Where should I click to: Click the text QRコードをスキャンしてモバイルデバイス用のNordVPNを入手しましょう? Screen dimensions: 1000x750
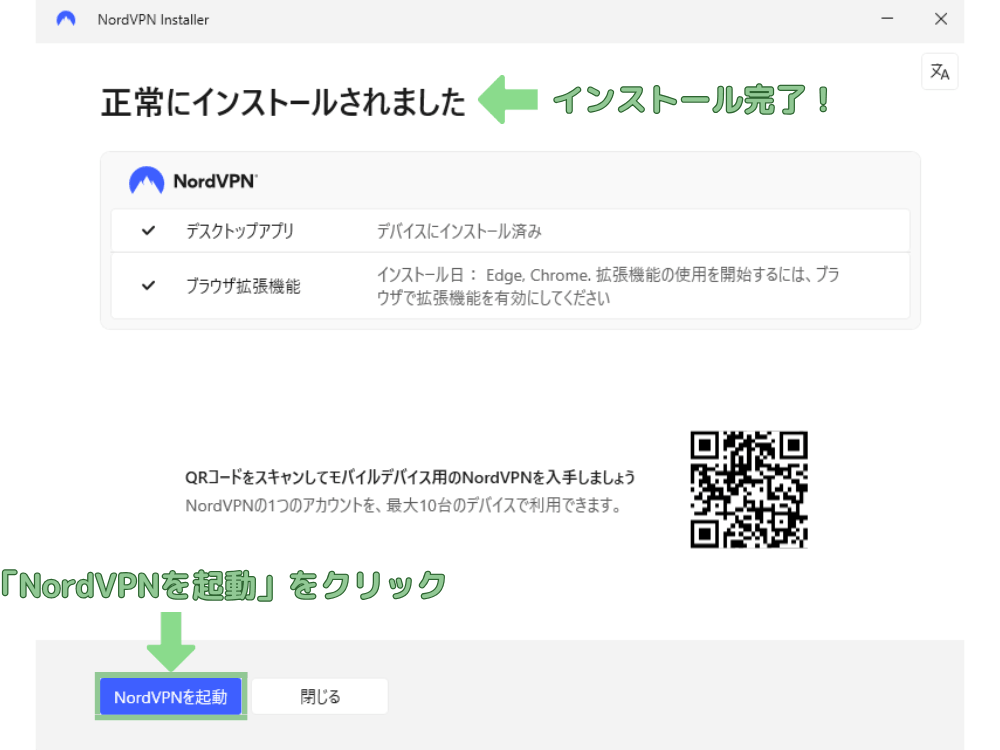410,477
